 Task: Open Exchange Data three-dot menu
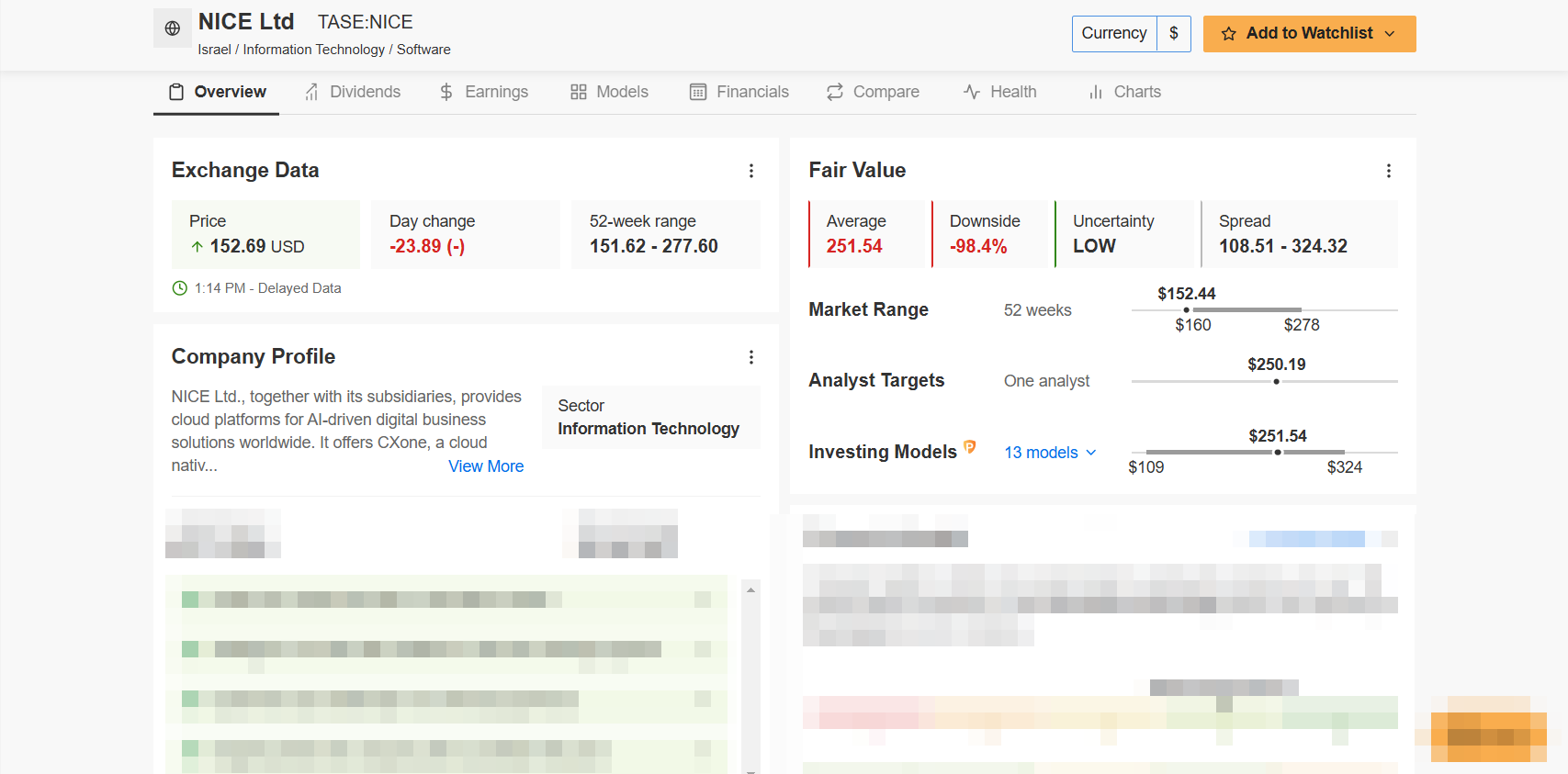(751, 171)
